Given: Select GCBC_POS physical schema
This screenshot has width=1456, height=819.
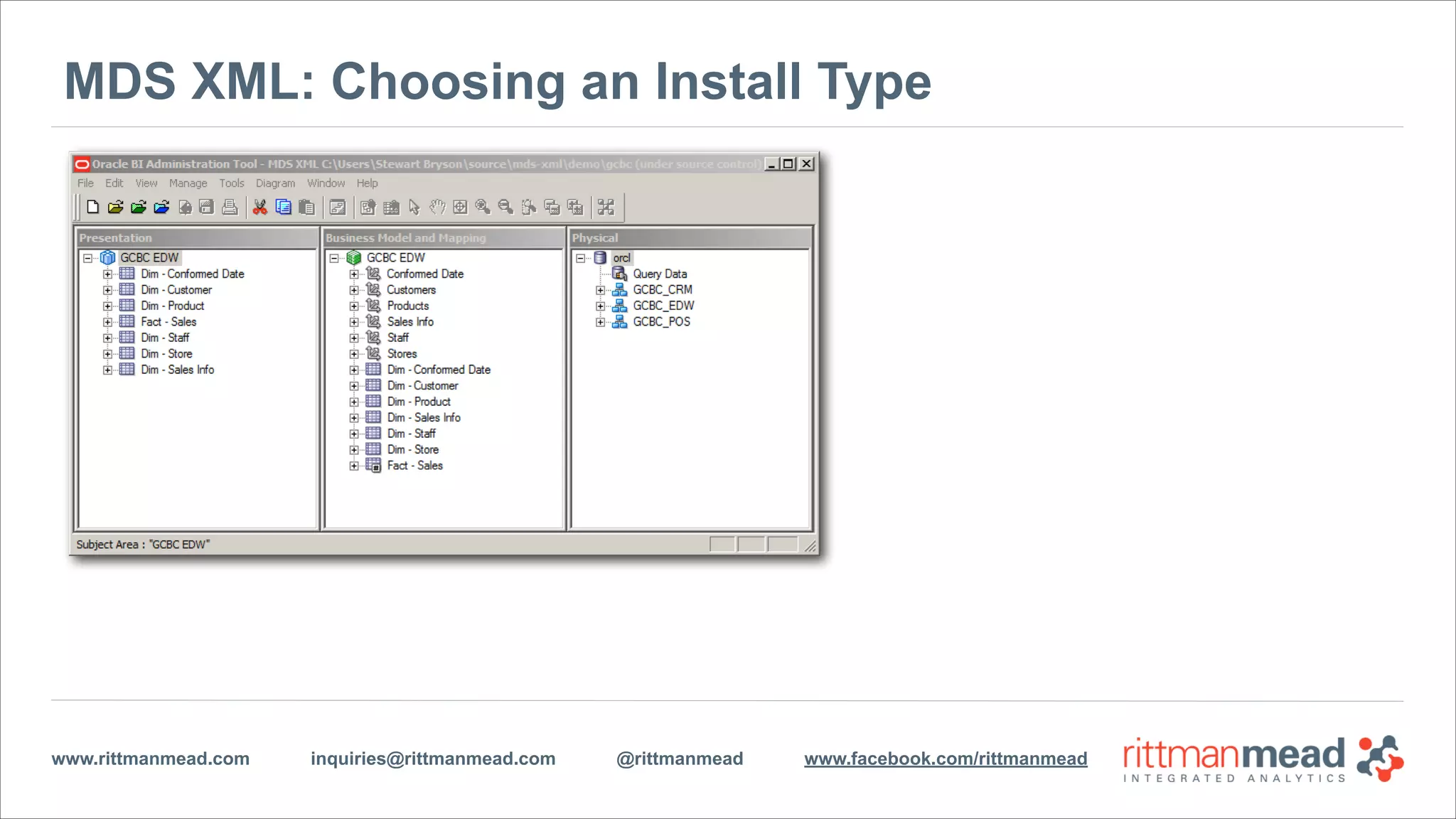Looking at the screenshot, I should pos(661,322).
